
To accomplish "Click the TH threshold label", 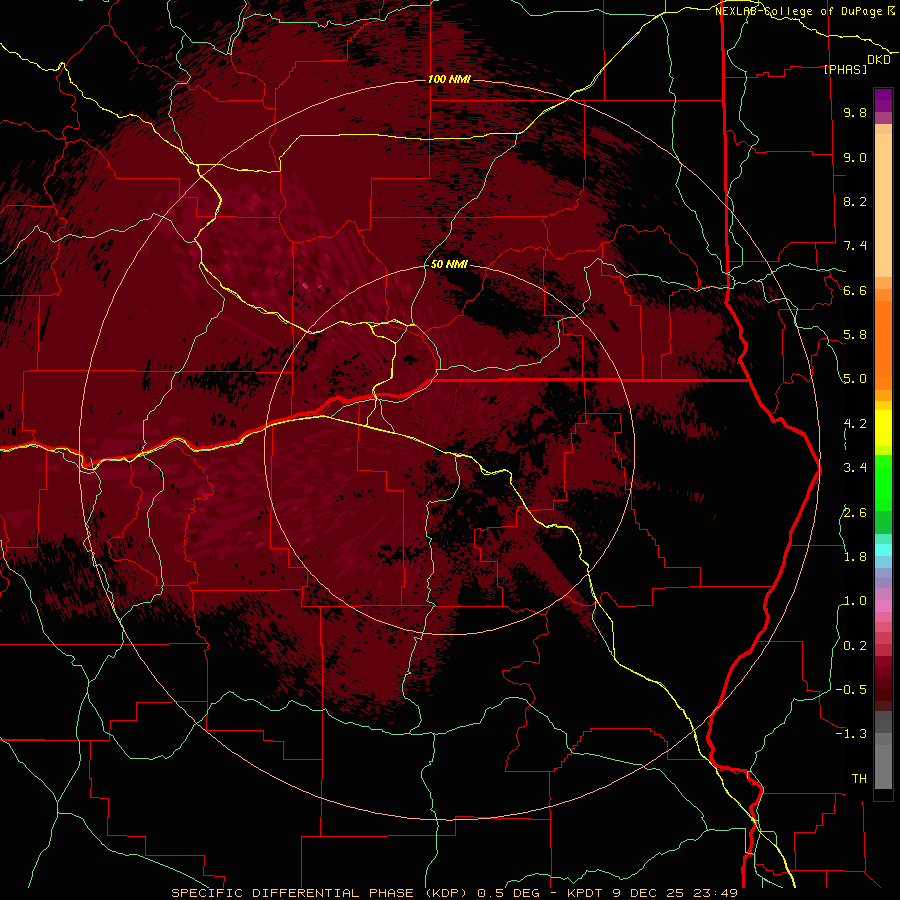I will (x=859, y=778).
